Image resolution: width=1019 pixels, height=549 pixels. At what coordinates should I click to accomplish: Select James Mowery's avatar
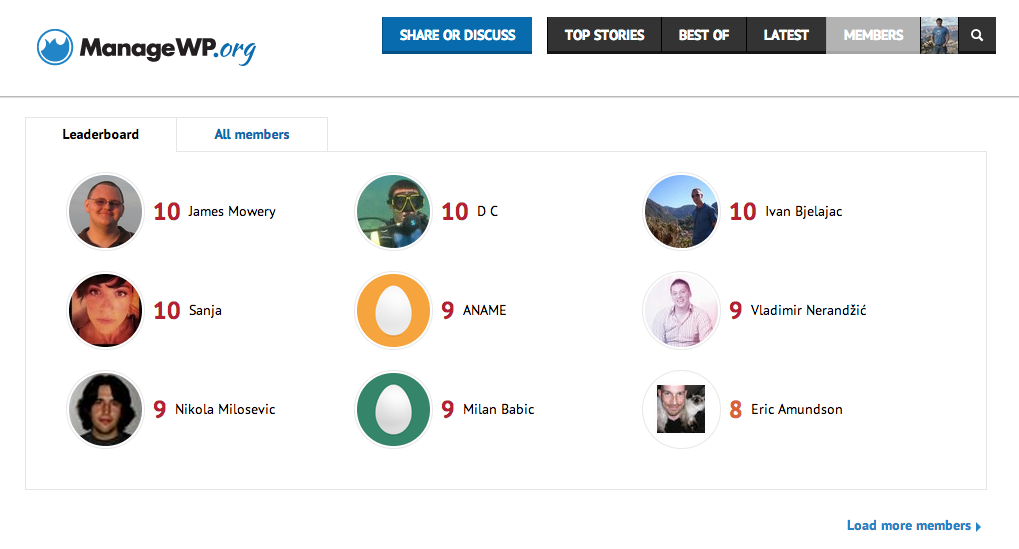(105, 211)
